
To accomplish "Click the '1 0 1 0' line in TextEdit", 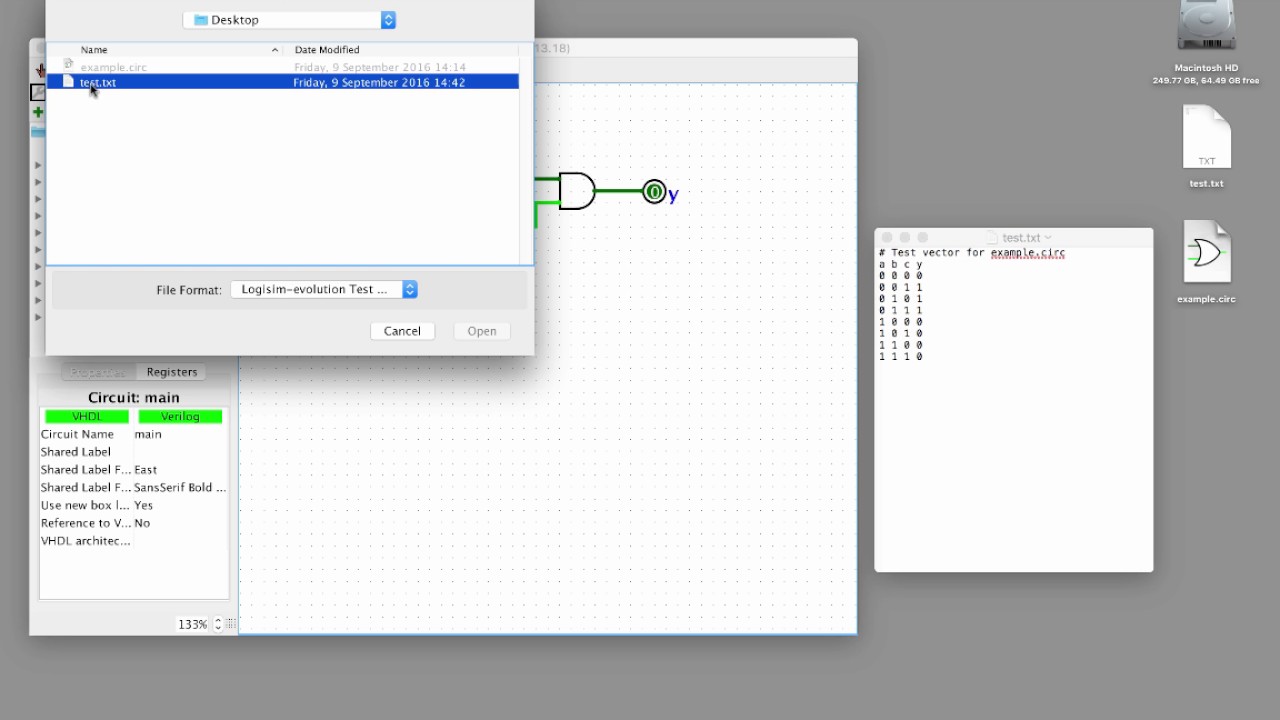I will pyautogui.click(x=901, y=334).
